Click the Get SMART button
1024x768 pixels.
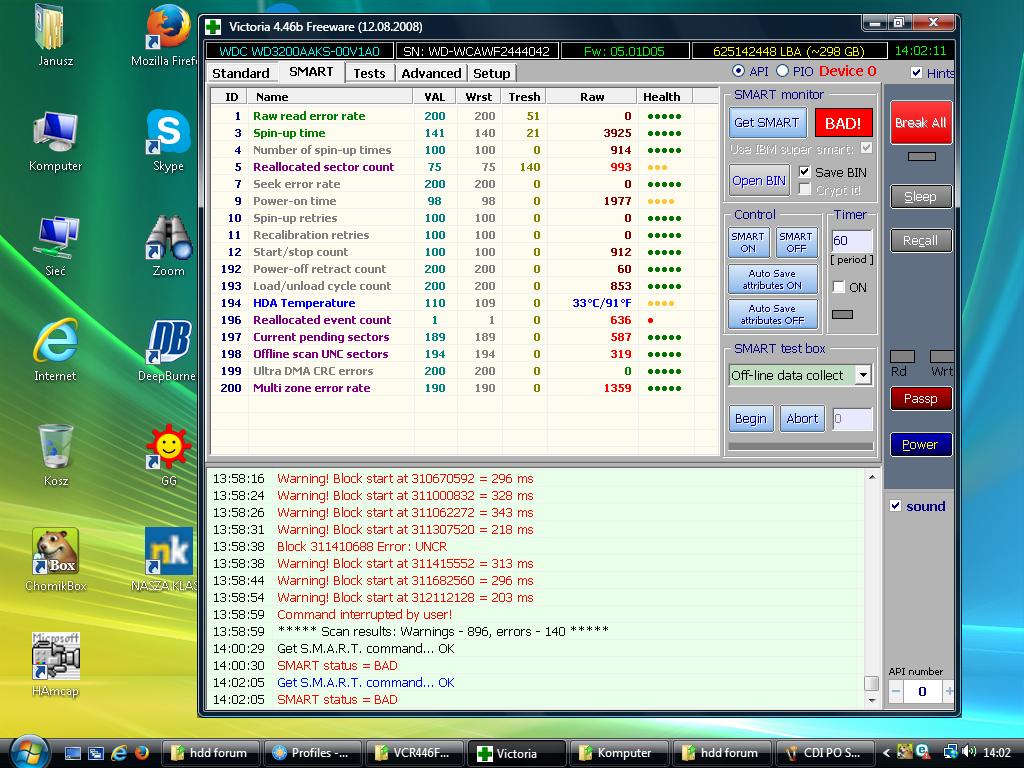pyautogui.click(x=767, y=122)
